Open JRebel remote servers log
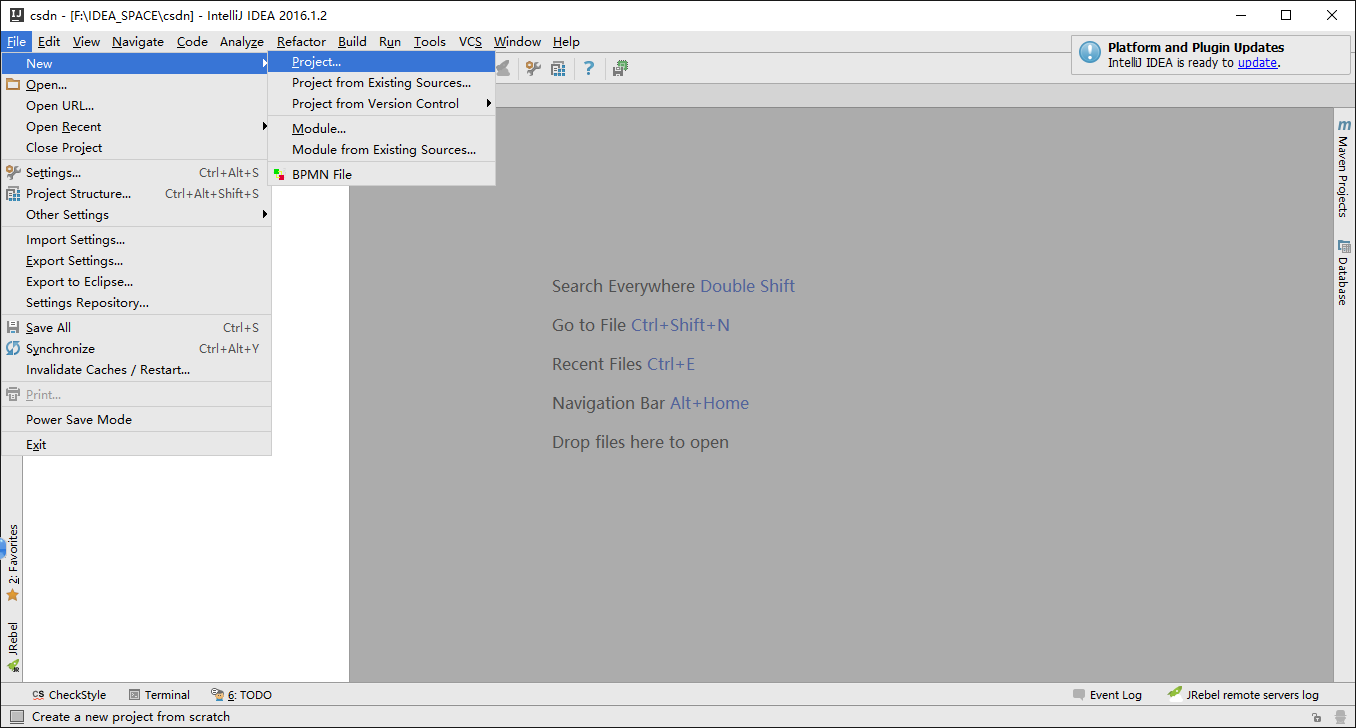1356x728 pixels. pos(1243,695)
